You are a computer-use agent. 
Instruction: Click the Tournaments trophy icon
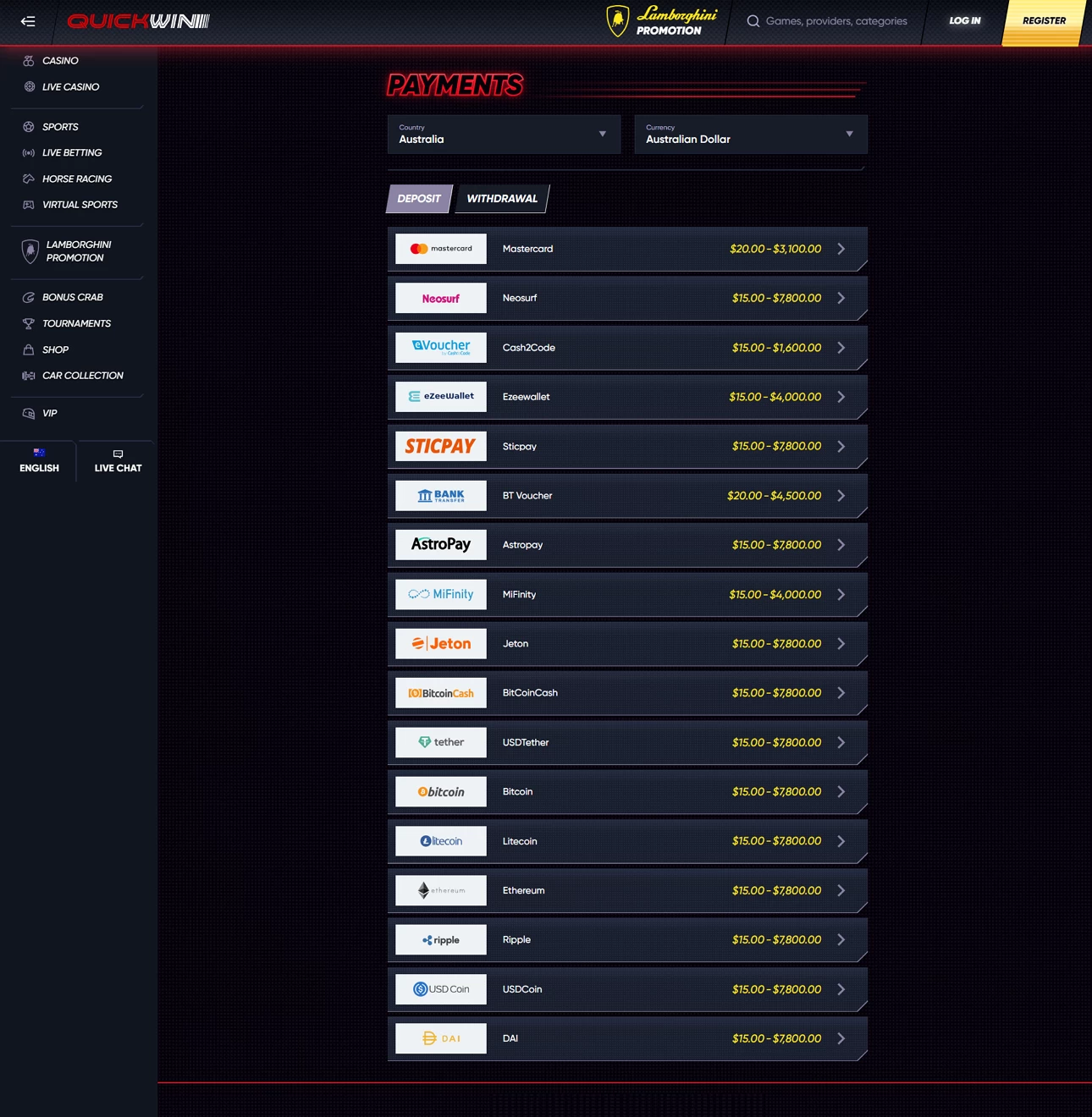[x=29, y=323]
